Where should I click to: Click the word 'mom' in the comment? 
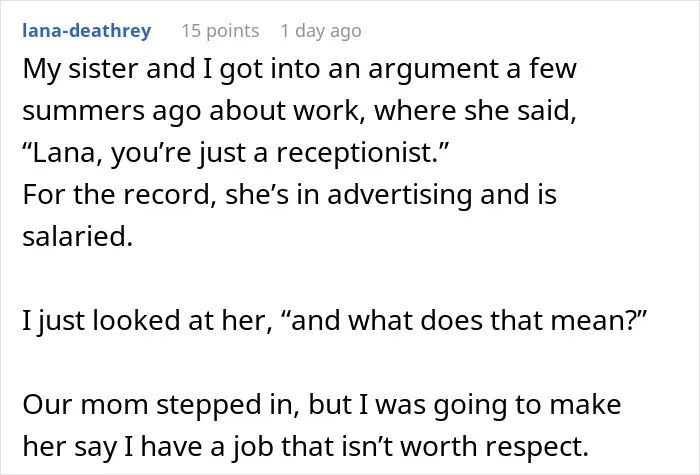point(113,405)
